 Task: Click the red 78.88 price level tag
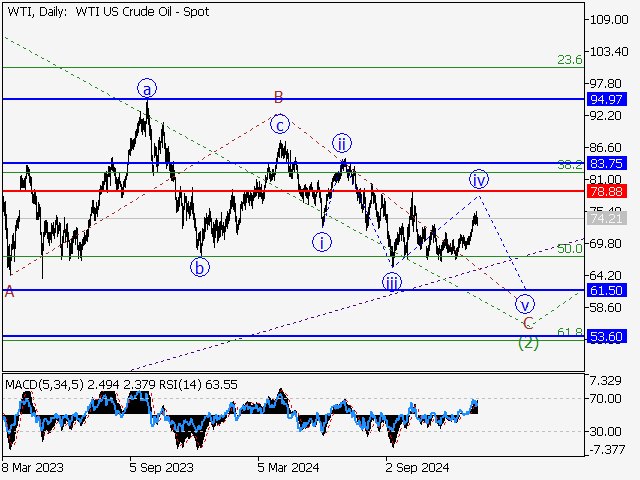tap(607, 190)
